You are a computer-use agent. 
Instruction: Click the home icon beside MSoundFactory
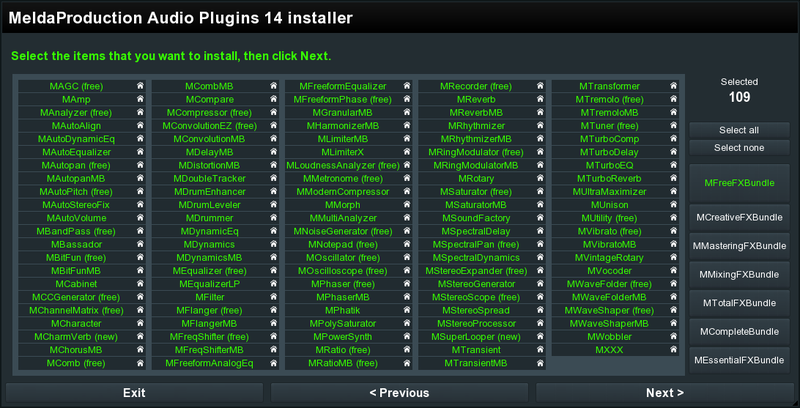pyautogui.click(x=540, y=218)
